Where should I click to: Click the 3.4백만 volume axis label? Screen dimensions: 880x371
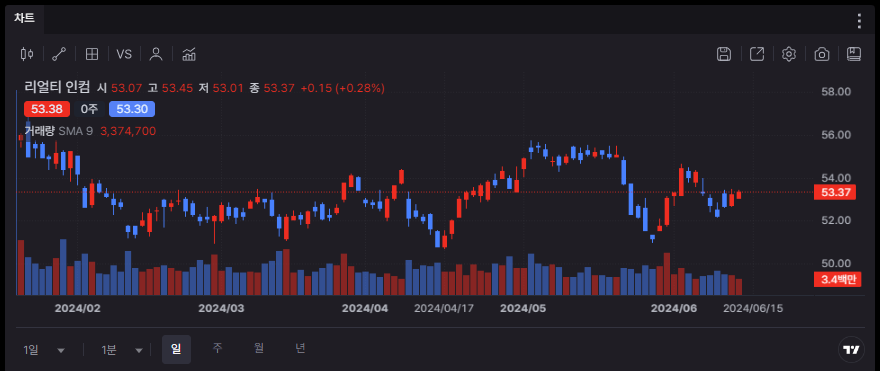coord(837,279)
